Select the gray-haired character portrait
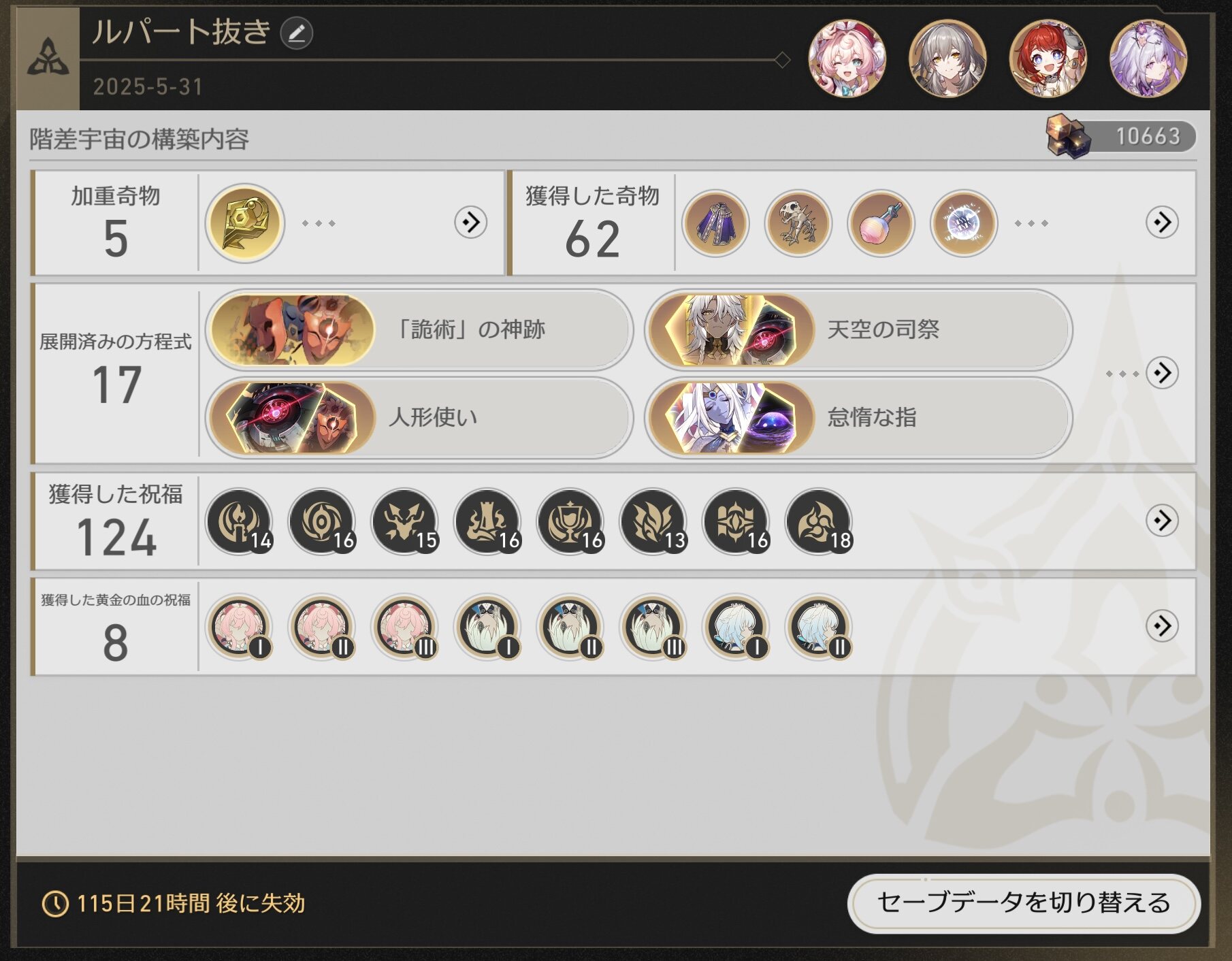This screenshot has height=961, width=1232. click(x=947, y=58)
